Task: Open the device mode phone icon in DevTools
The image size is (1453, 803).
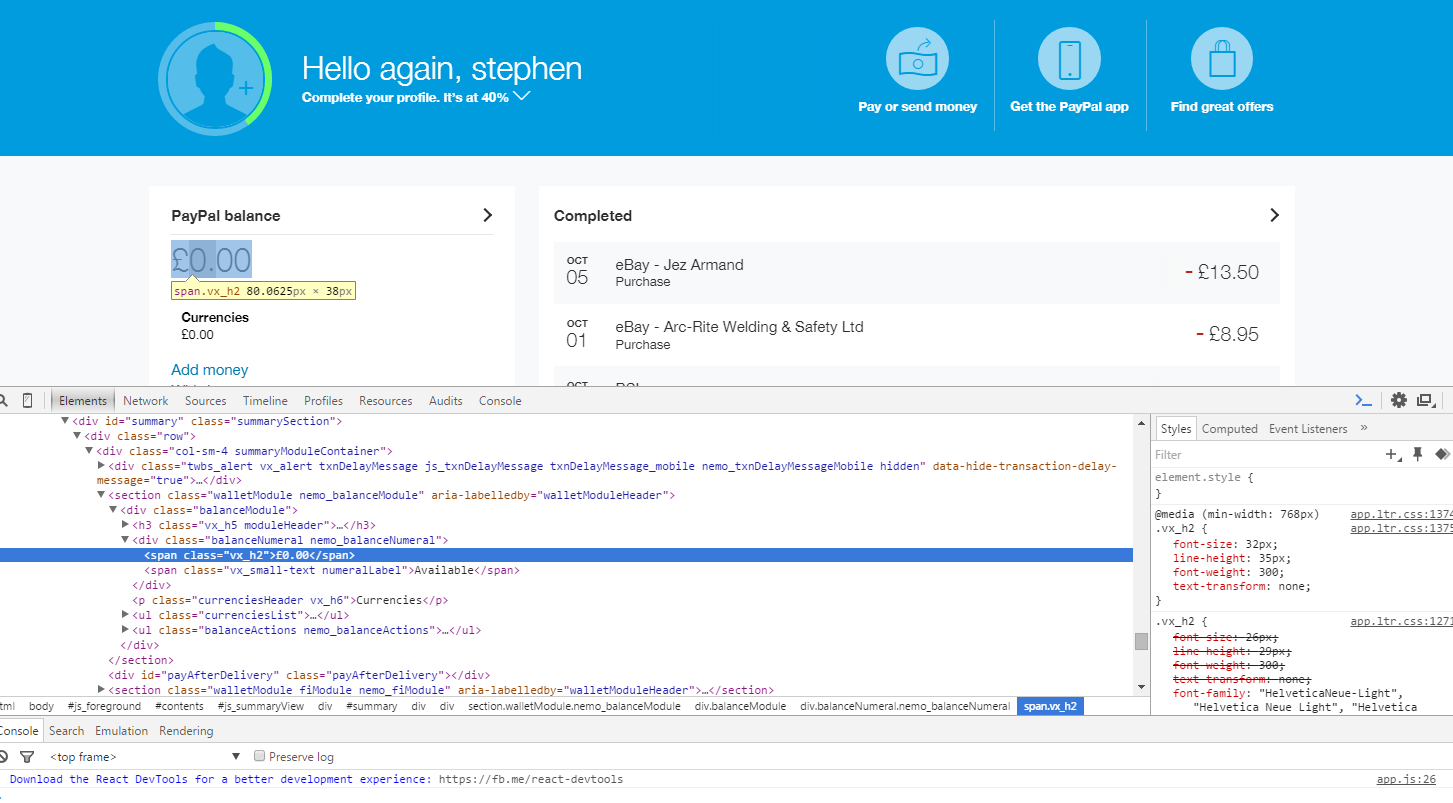Action: coord(27,400)
